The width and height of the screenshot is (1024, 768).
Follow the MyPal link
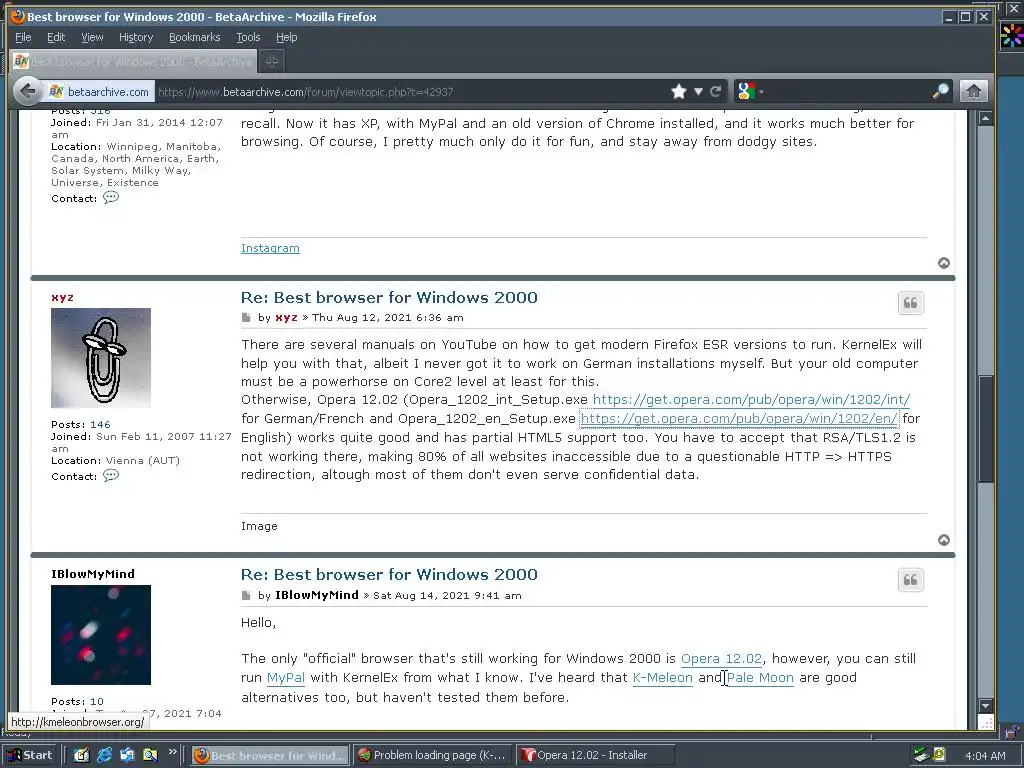tap(286, 678)
